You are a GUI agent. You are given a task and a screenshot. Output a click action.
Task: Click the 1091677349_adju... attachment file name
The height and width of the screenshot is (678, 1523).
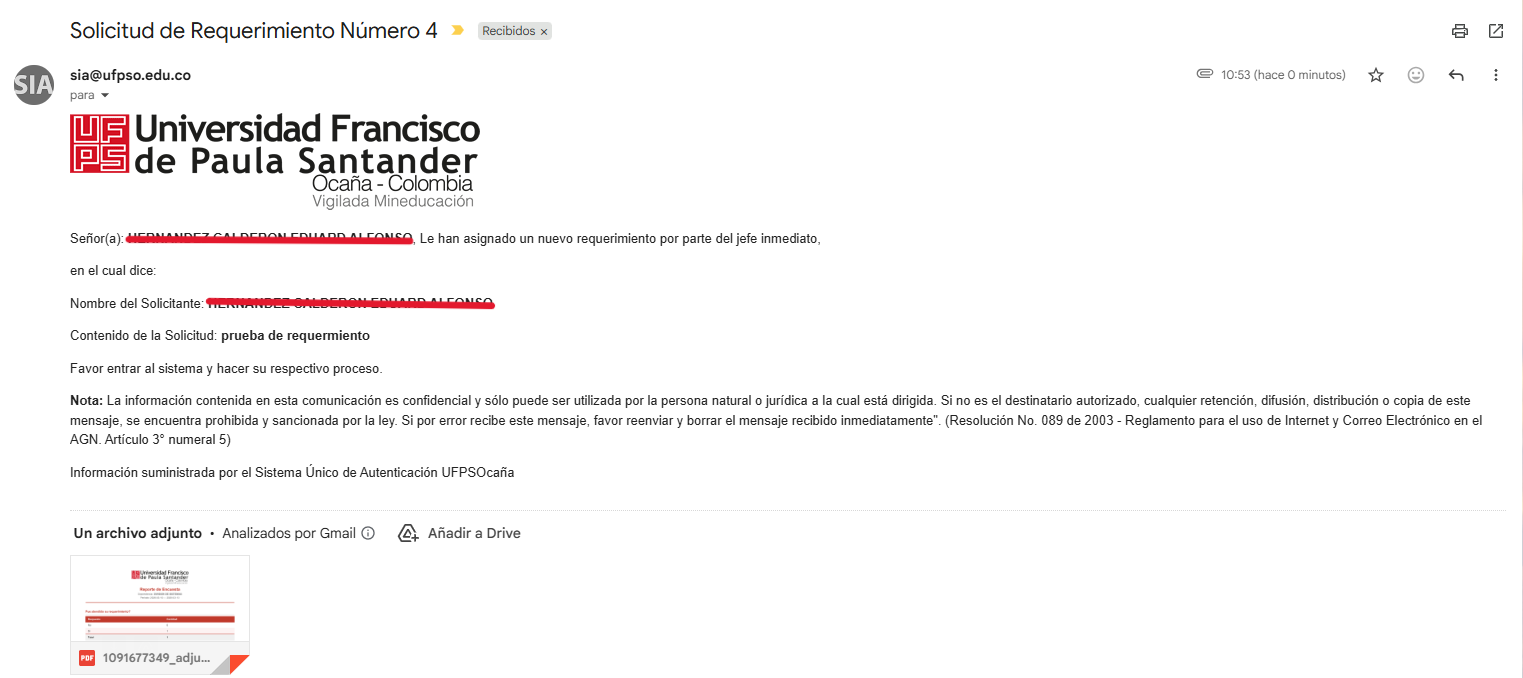[157, 658]
